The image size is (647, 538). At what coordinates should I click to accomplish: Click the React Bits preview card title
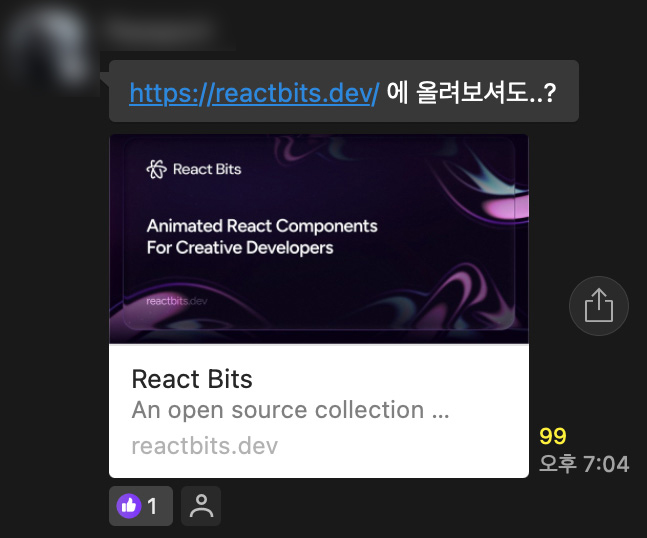click(192, 379)
